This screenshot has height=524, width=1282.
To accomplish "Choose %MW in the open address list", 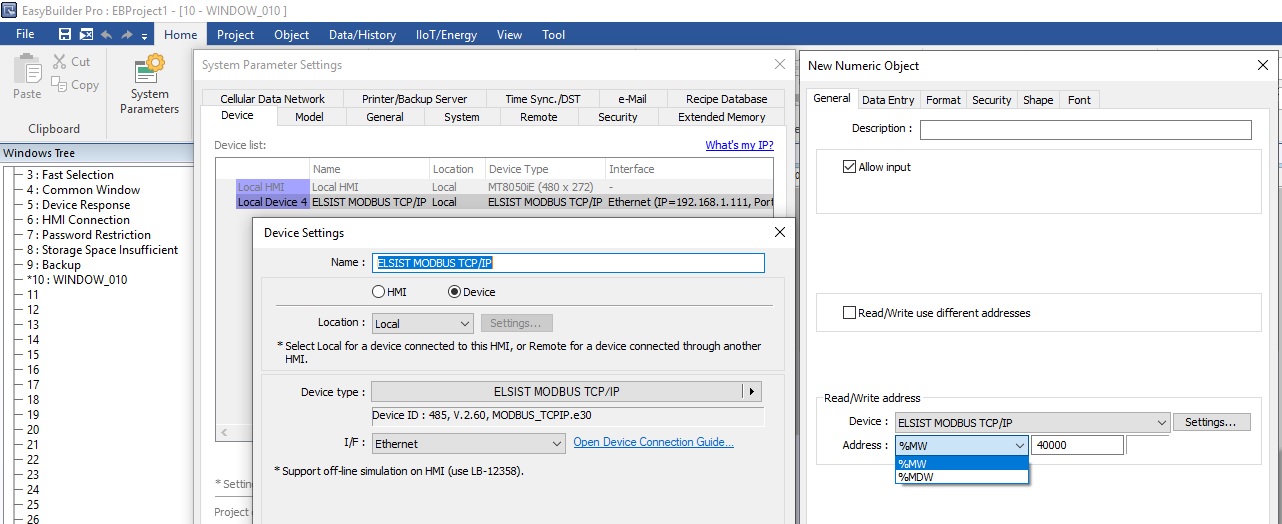I will click(961, 463).
